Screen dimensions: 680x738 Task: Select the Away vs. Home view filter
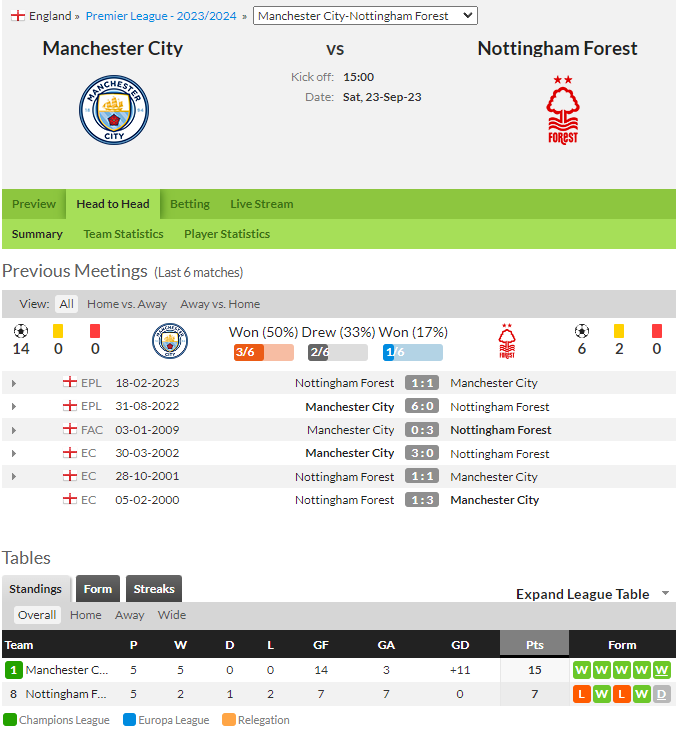click(x=220, y=304)
